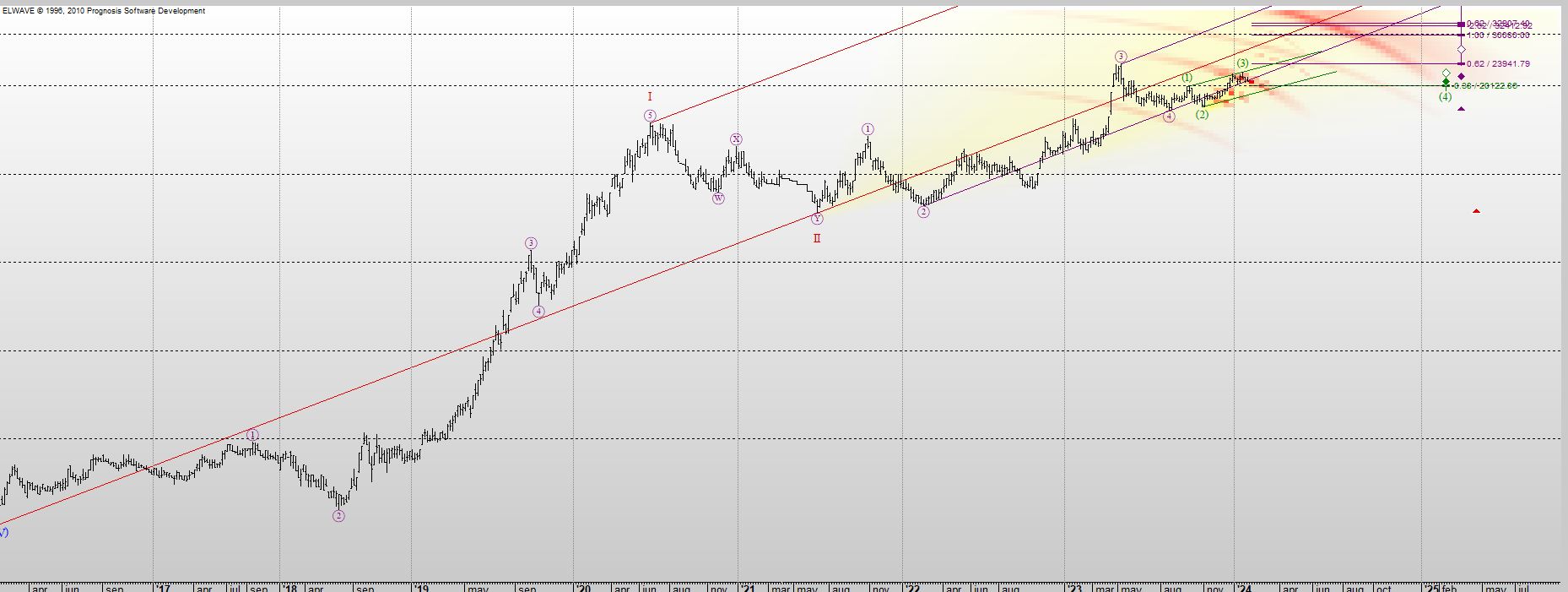Click the small purple triangle marker
1568x592 pixels.
(x=1461, y=108)
